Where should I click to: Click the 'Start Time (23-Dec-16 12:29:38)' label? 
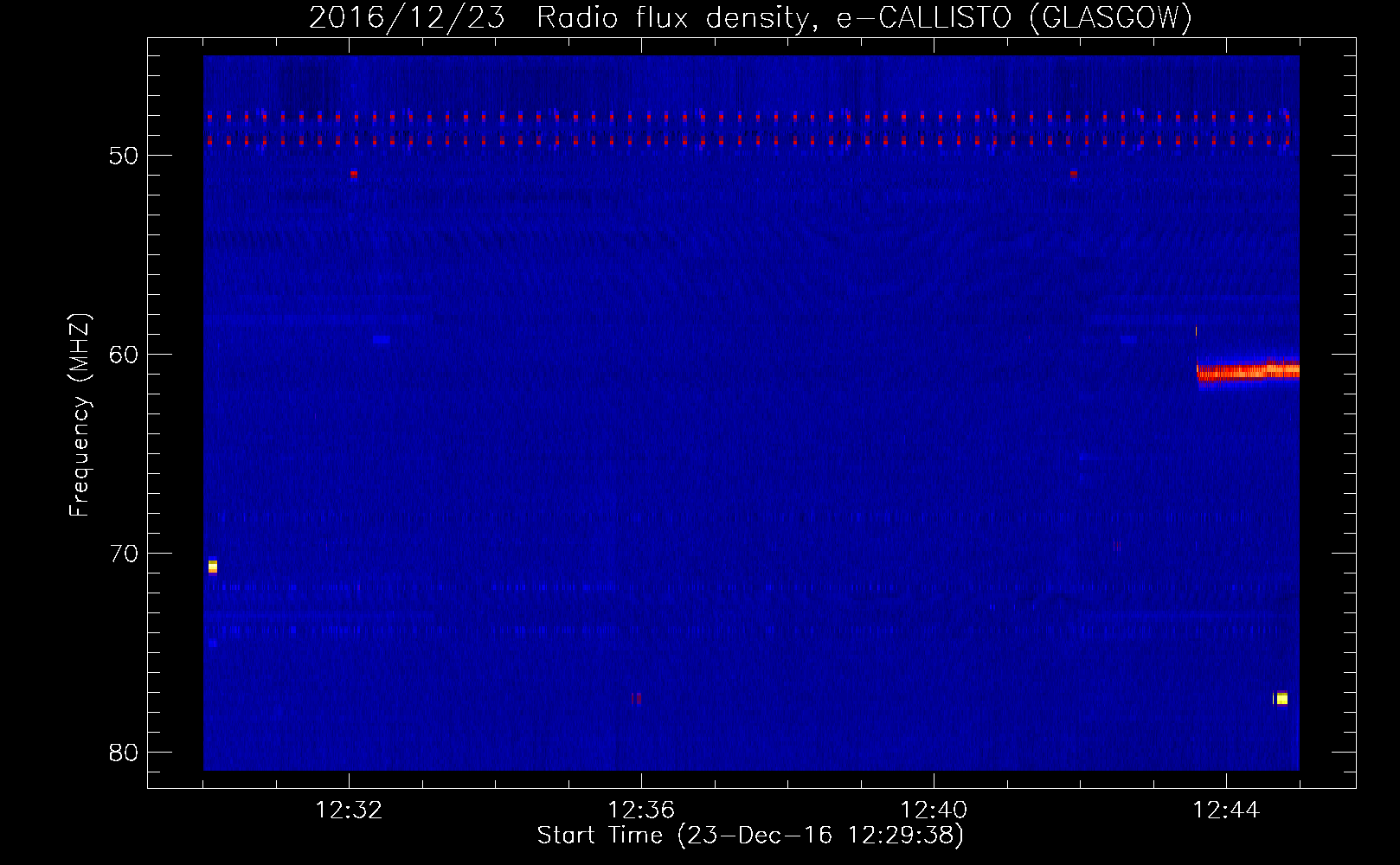pos(750,836)
